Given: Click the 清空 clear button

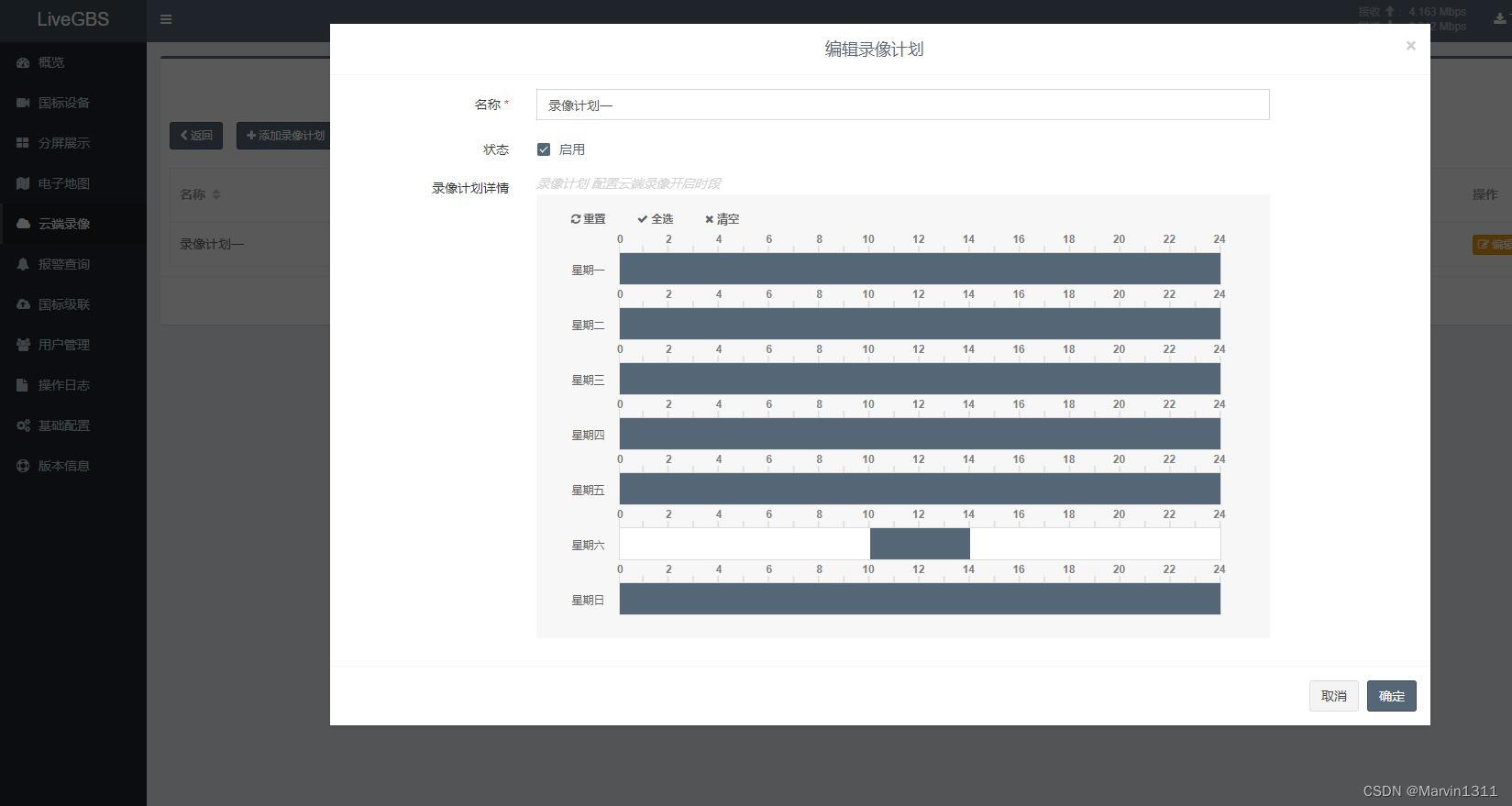Looking at the screenshot, I should pos(722,219).
